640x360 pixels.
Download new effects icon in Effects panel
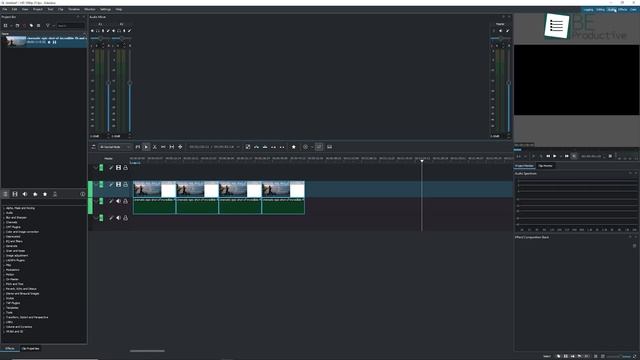pos(55,194)
